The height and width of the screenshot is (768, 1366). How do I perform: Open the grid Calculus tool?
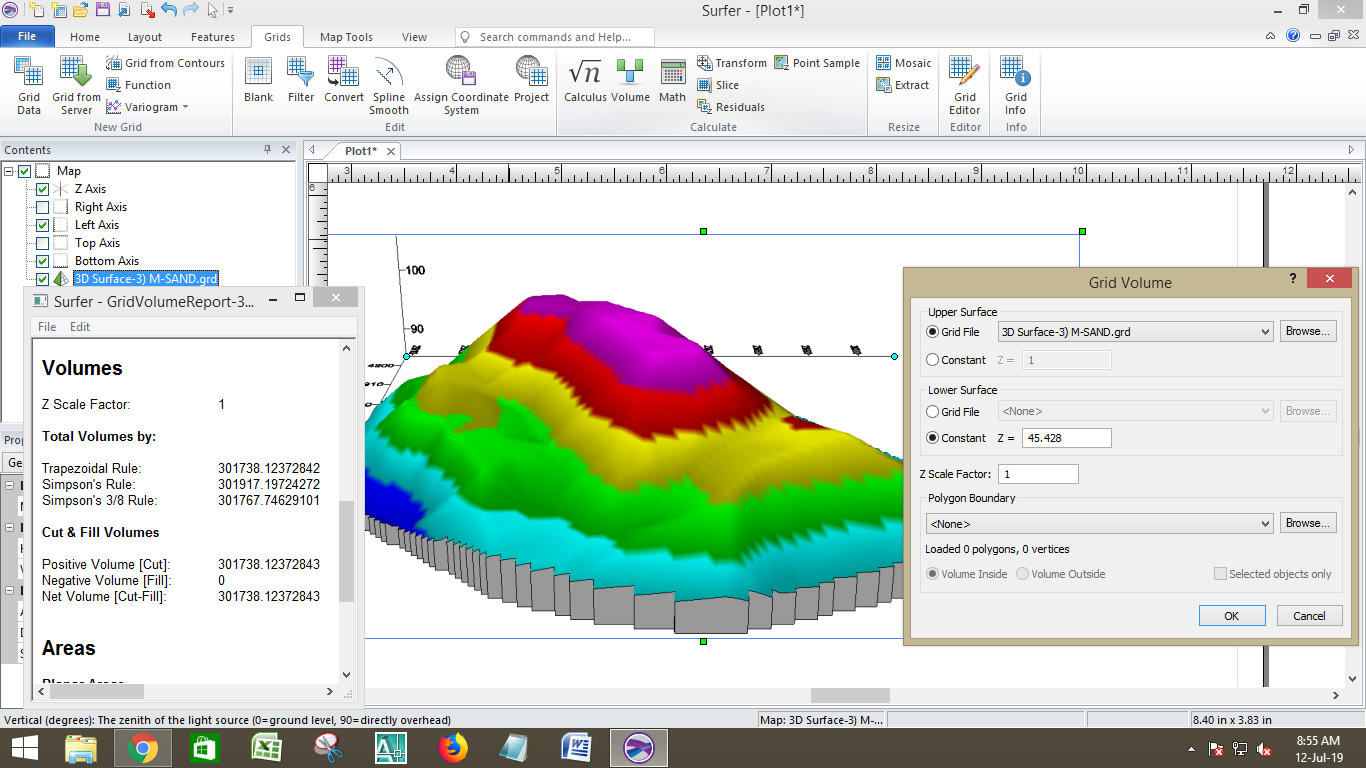[585, 80]
